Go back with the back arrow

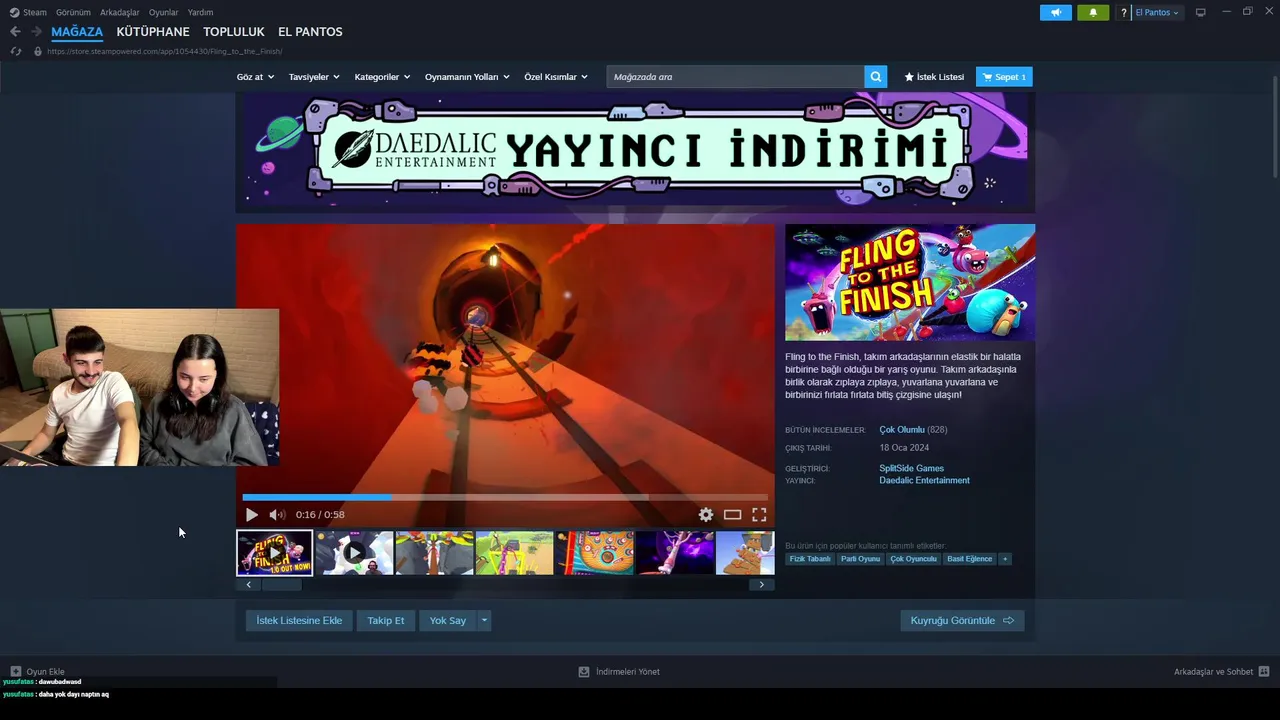(15, 32)
